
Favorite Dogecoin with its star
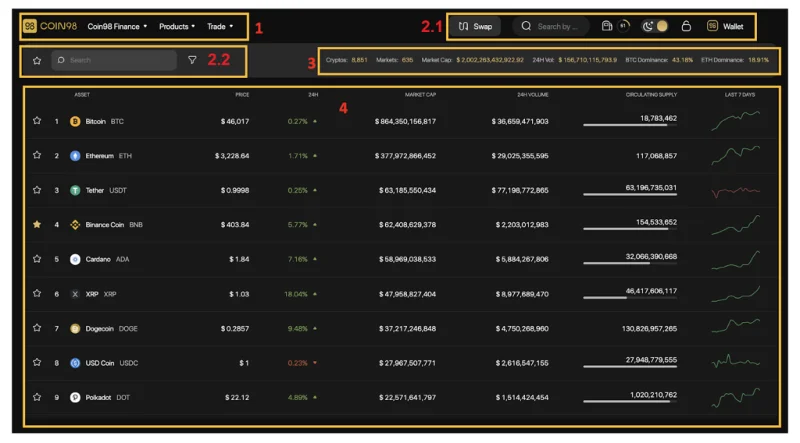tap(37, 328)
